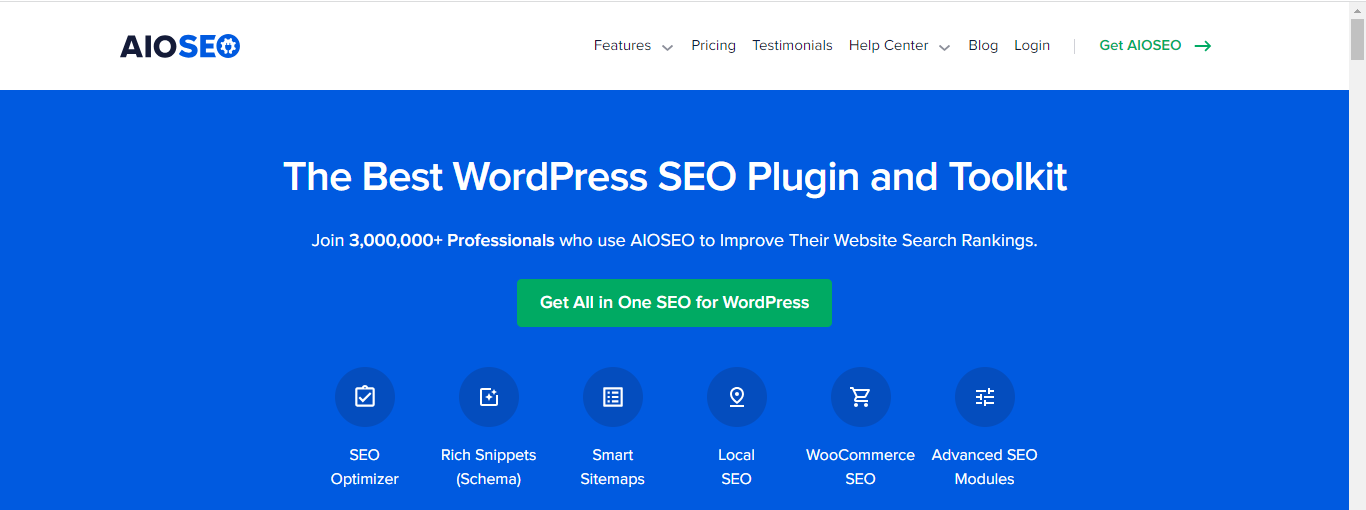Select the WooCommerce SEO cart icon

[861, 397]
